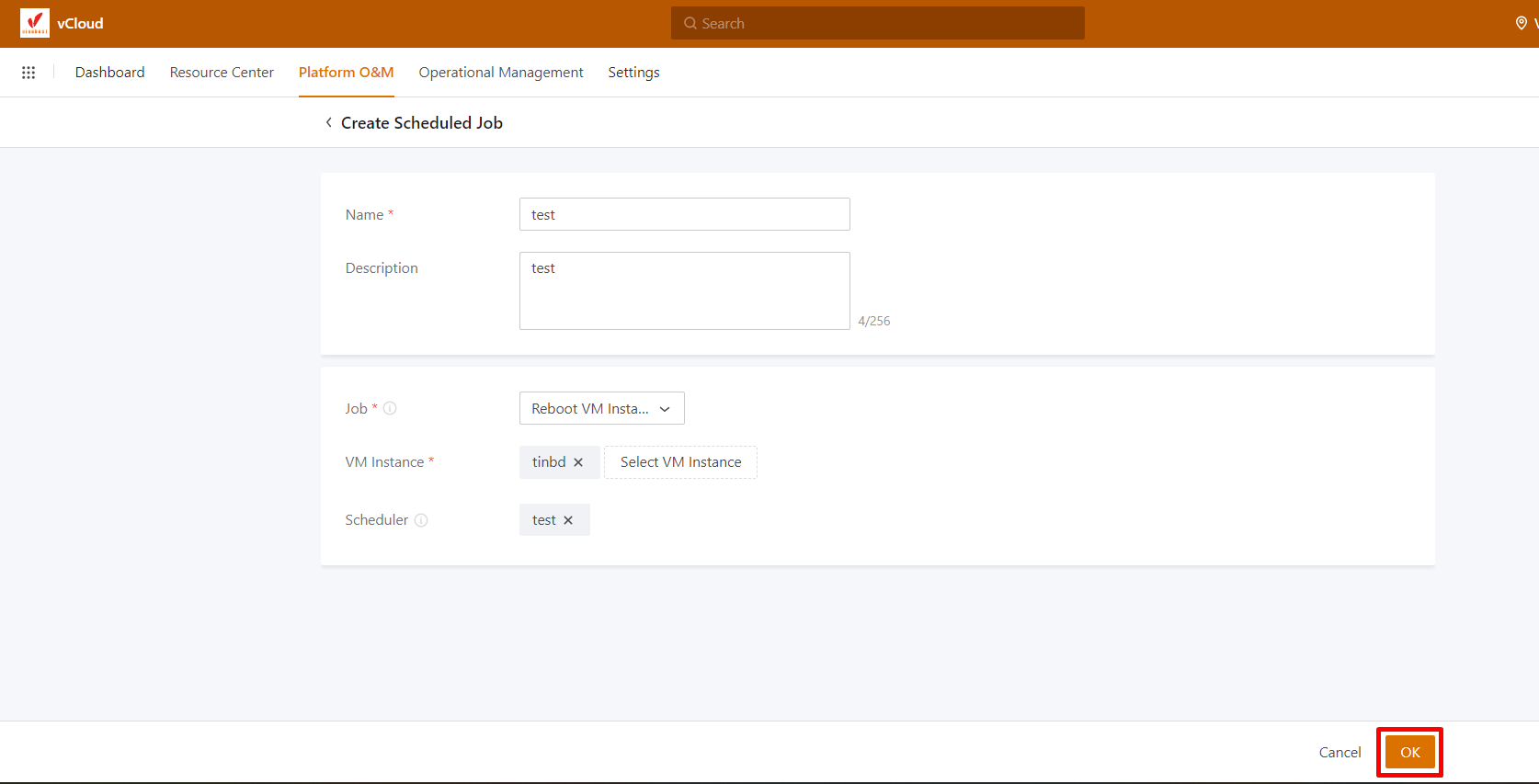Image resolution: width=1539 pixels, height=784 pixels.
Task: Open the apps grid menu icon
Action: [28, 73]
